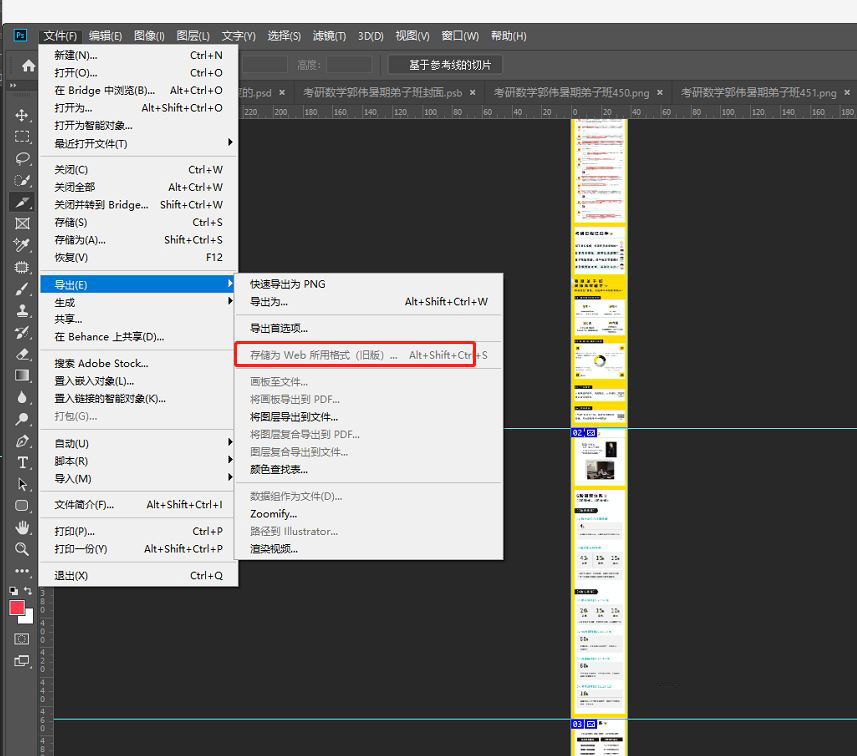Expand the 脚本(R) submenu
The width and height of the screenshot is (857, 756).
[138, 460]
